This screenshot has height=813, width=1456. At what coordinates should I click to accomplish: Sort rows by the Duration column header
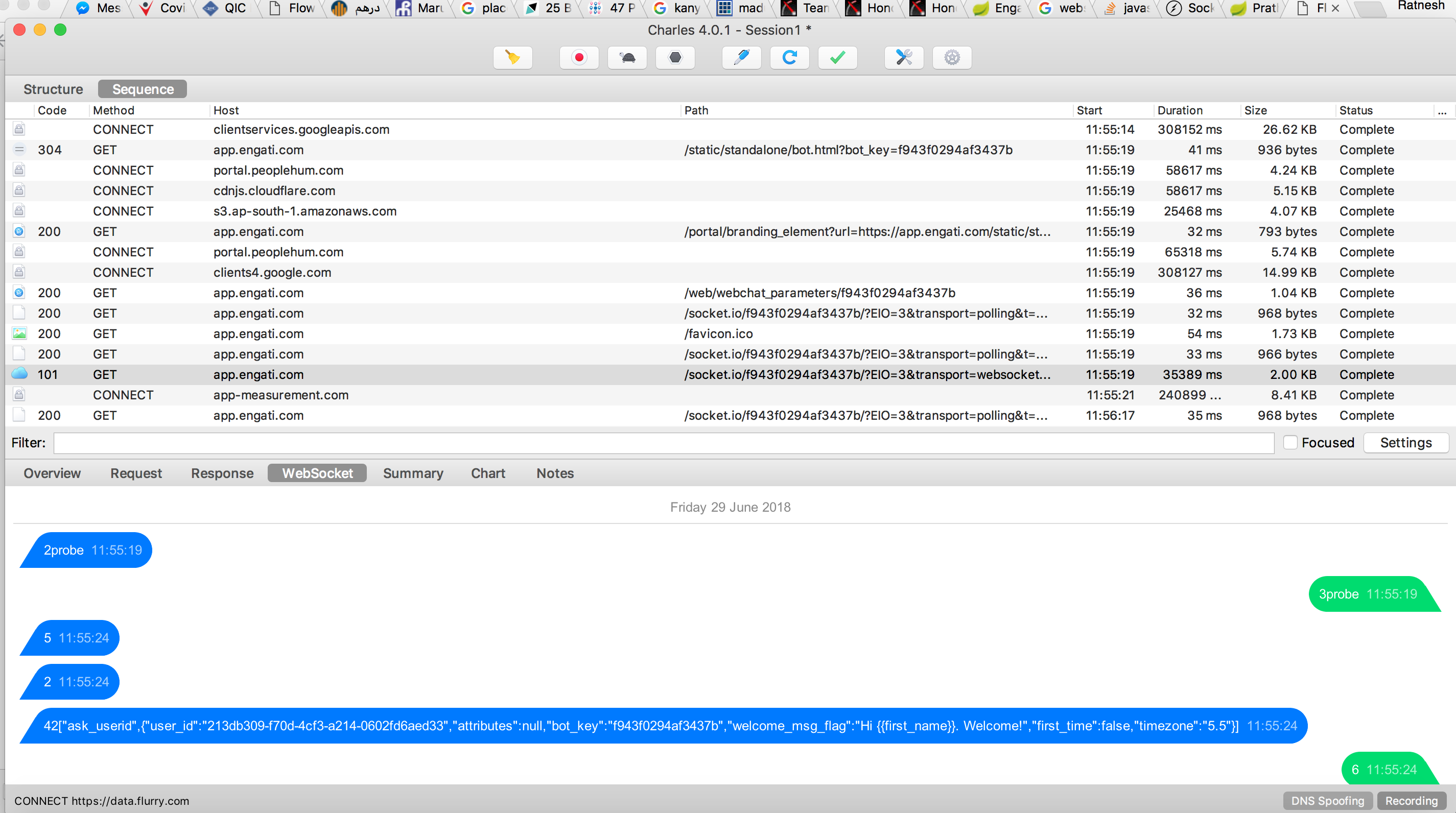coord(1180,111)
